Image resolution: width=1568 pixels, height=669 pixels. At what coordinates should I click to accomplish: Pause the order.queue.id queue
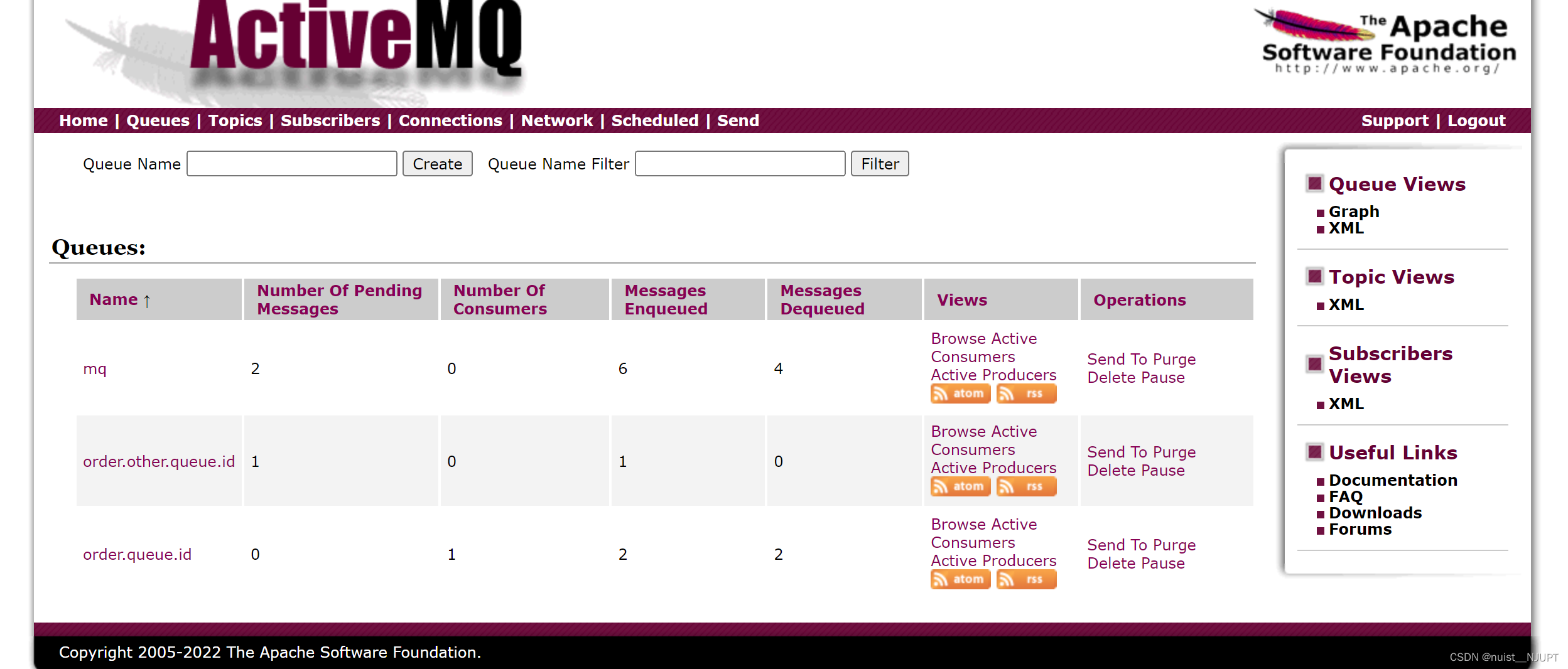[x=1163, y=563]
